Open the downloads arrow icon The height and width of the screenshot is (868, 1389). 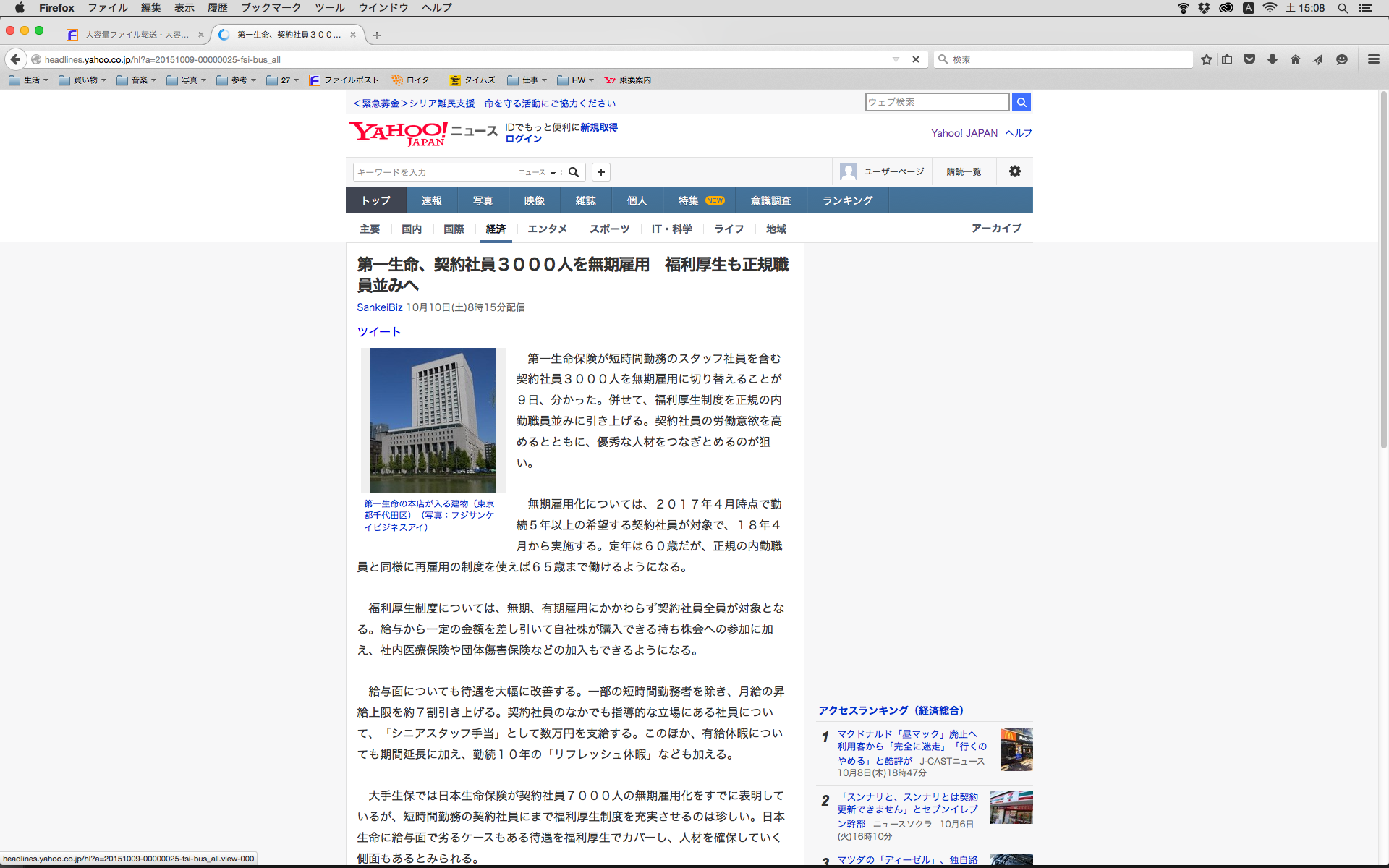click(x=1273, y=59)
